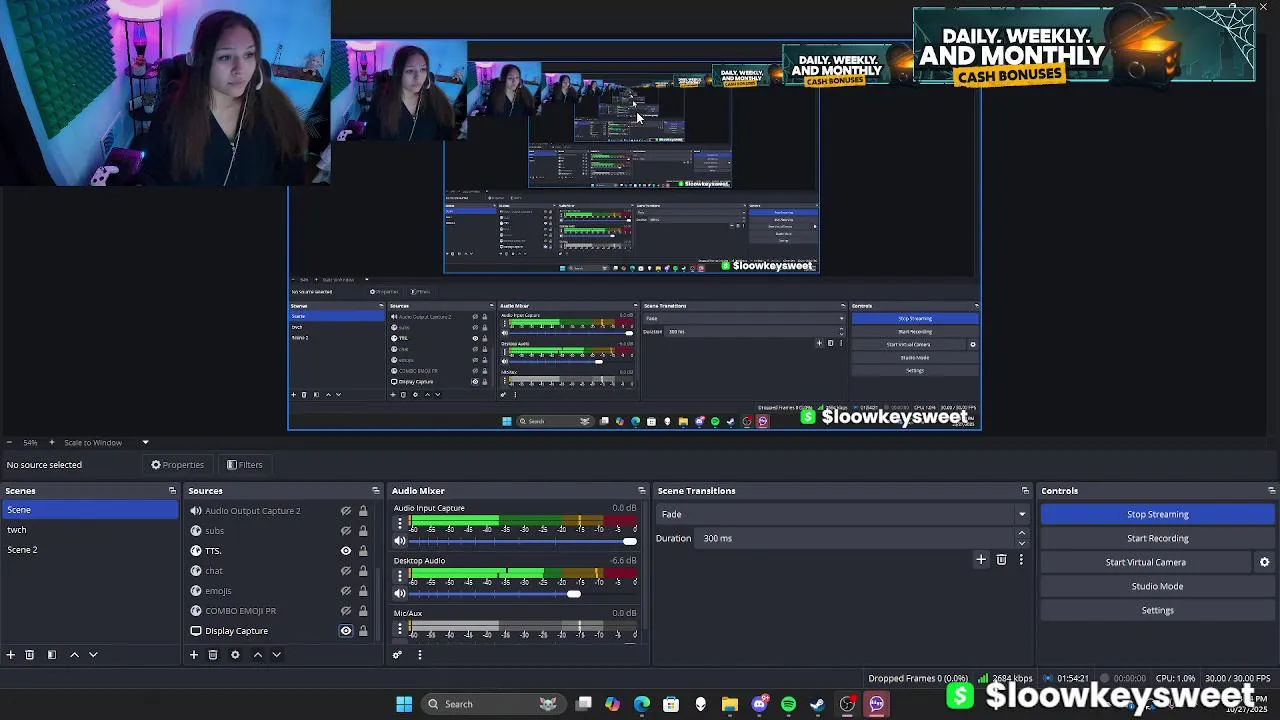This screenshot has width=1280, height=720.
Task: Increase transition duration stepper up
Action: 1021,533
